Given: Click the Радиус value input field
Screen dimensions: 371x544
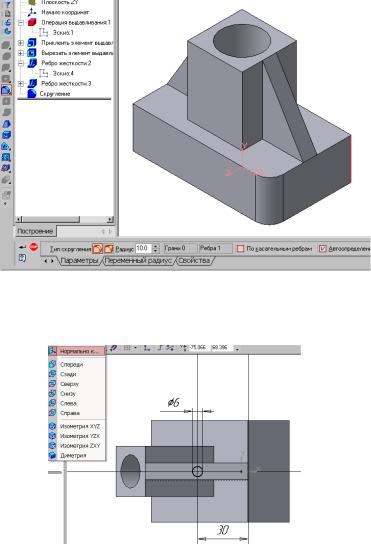Looking at the screenshot, I should click(x=144, y=248).
